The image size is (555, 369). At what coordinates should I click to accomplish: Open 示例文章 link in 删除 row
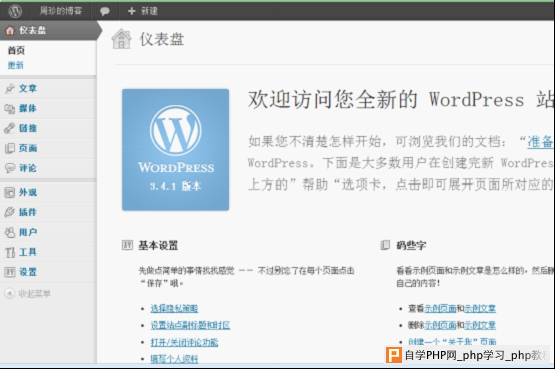(x=480, y=325)
